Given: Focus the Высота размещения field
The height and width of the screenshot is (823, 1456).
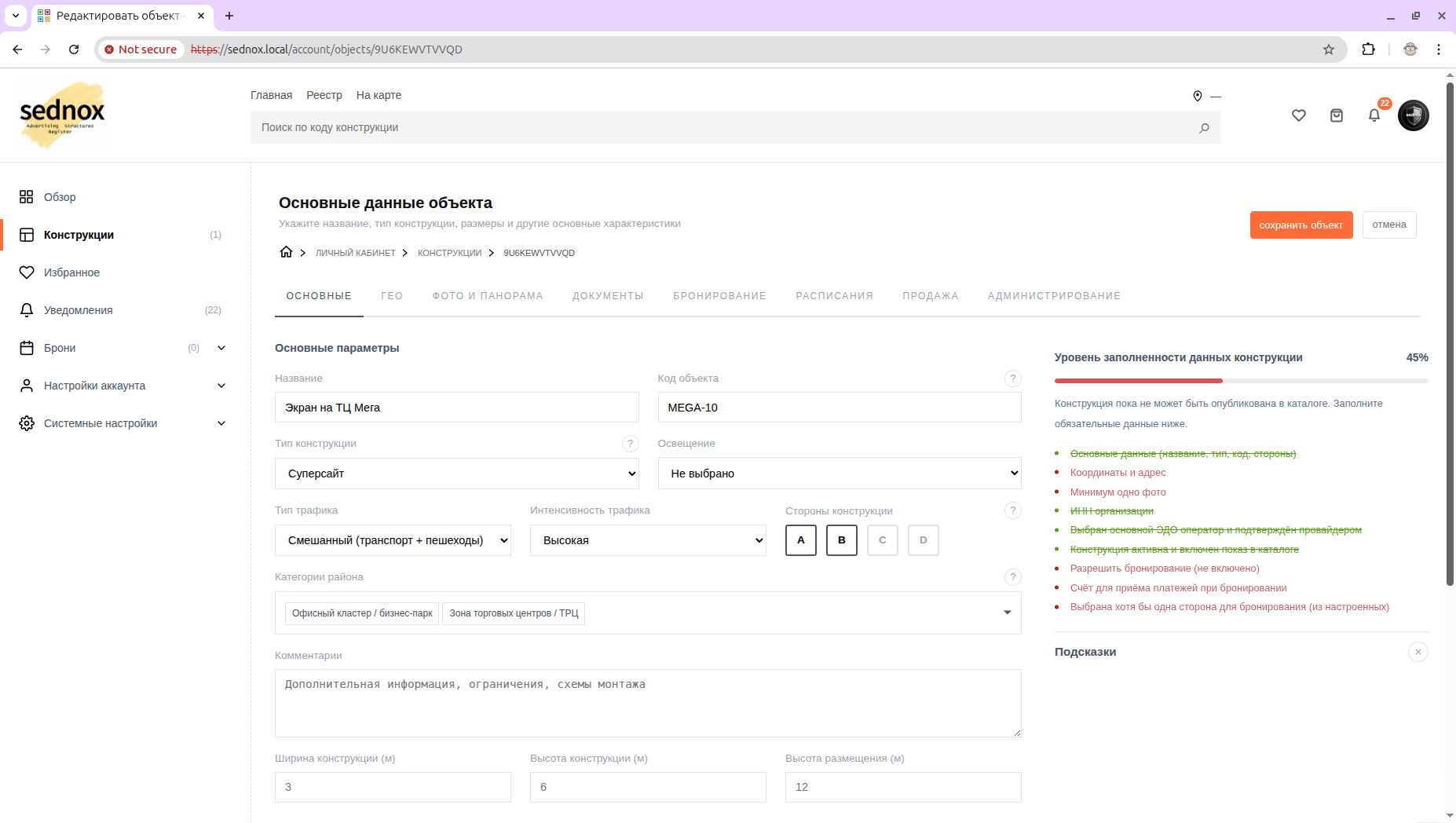Looking at the screenshot, I should click(x=903, y=787).
